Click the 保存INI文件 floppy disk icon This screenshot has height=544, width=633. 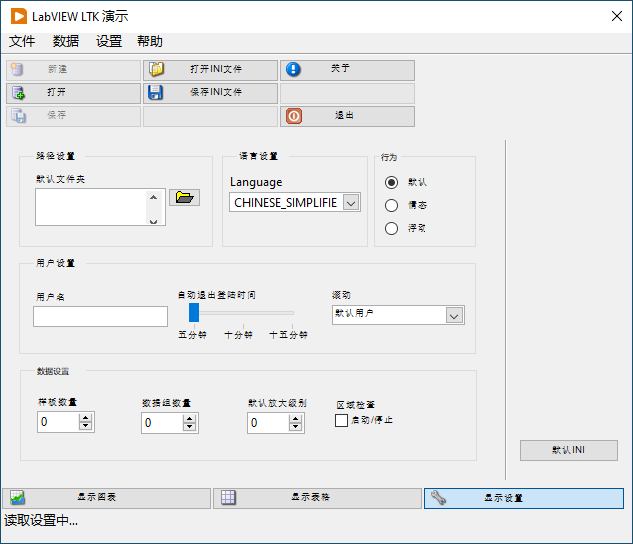pos(155,92)
